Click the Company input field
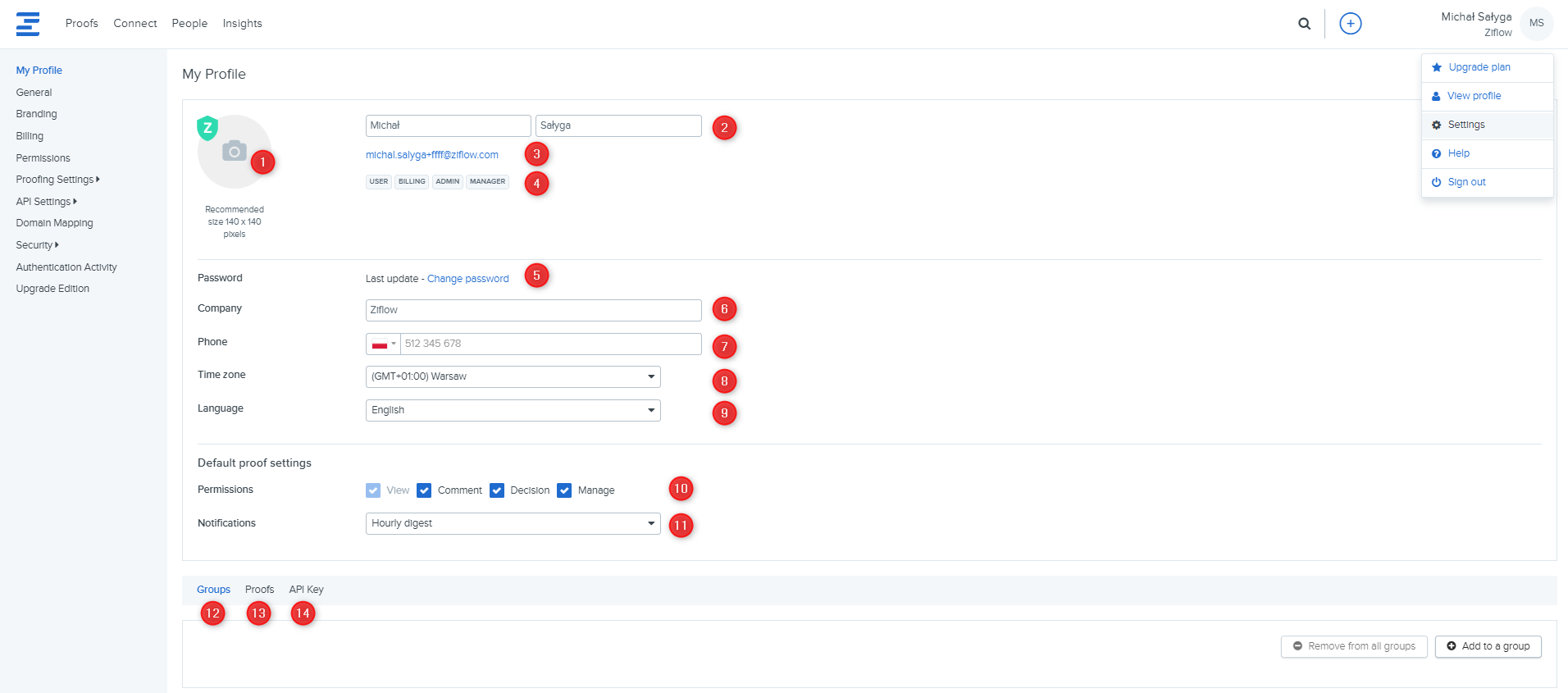The width and height of the screenshot is (1568, 693). pyautogui.click(x=534, y=310)
